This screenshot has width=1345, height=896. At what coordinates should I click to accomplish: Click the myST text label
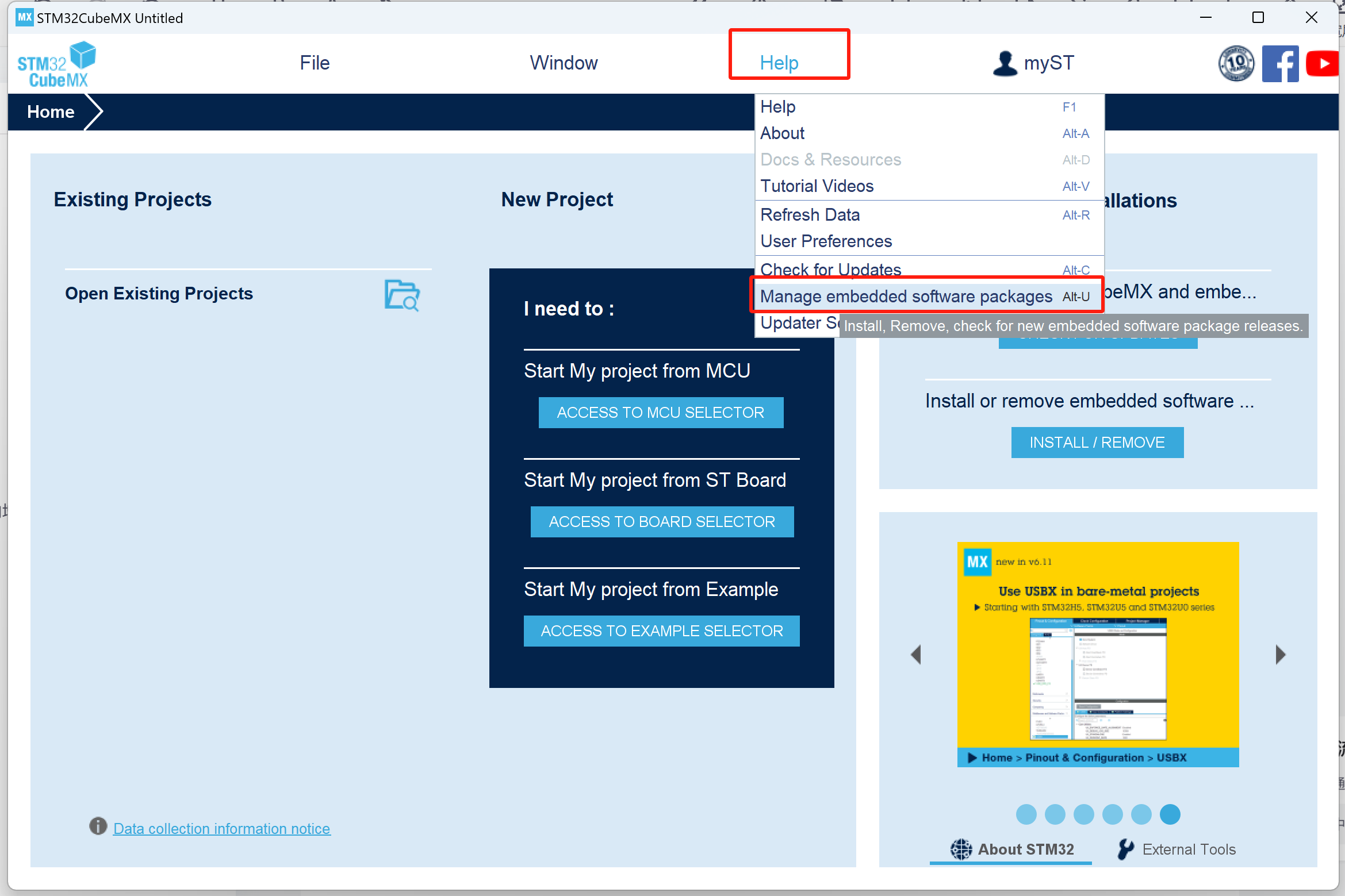click(1049, 63)
